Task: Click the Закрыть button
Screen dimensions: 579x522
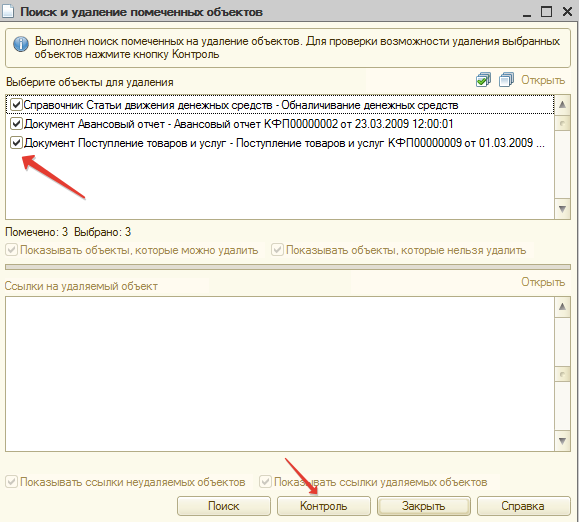Action: tap(424, 506)
